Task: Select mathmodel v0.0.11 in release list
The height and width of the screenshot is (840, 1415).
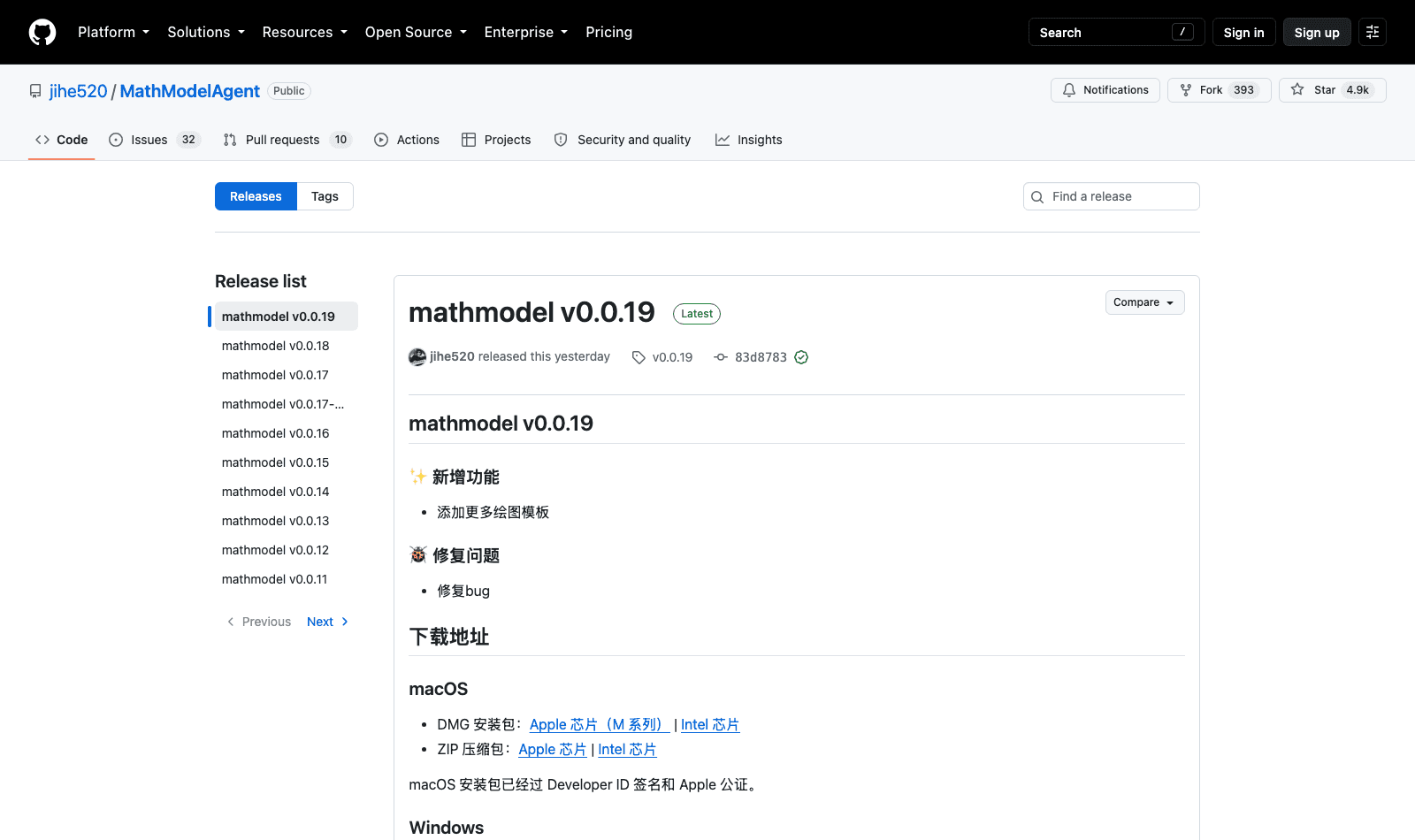Action: point(287,579)
